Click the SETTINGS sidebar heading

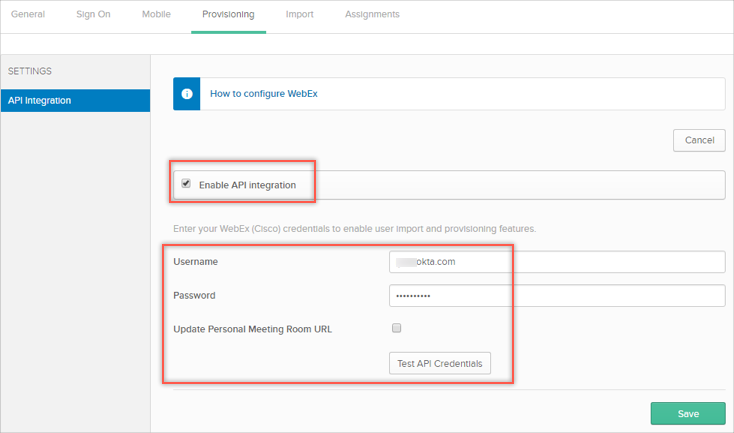[x=30, y=71]
